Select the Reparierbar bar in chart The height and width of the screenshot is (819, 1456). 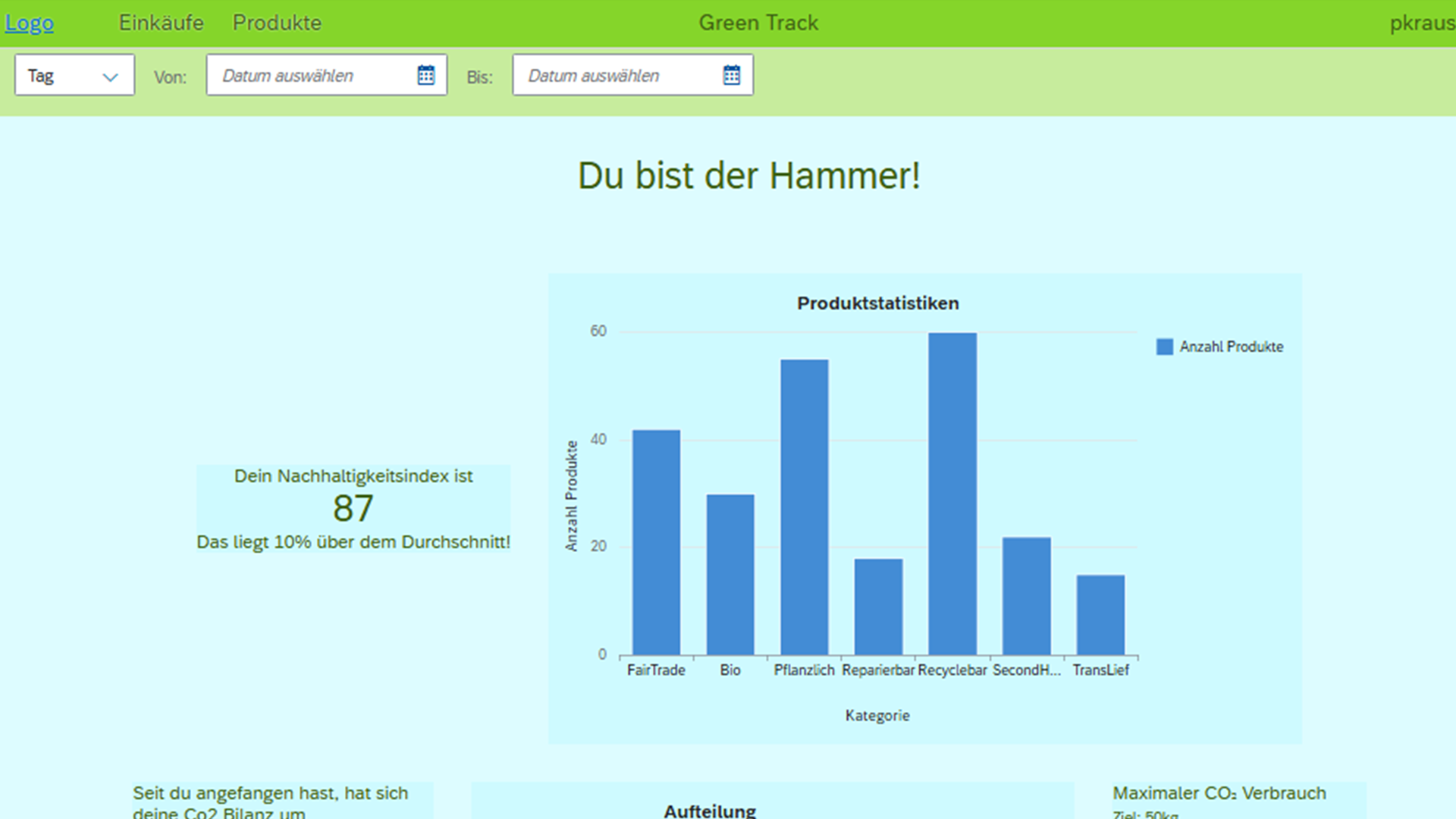pos(878,607)
